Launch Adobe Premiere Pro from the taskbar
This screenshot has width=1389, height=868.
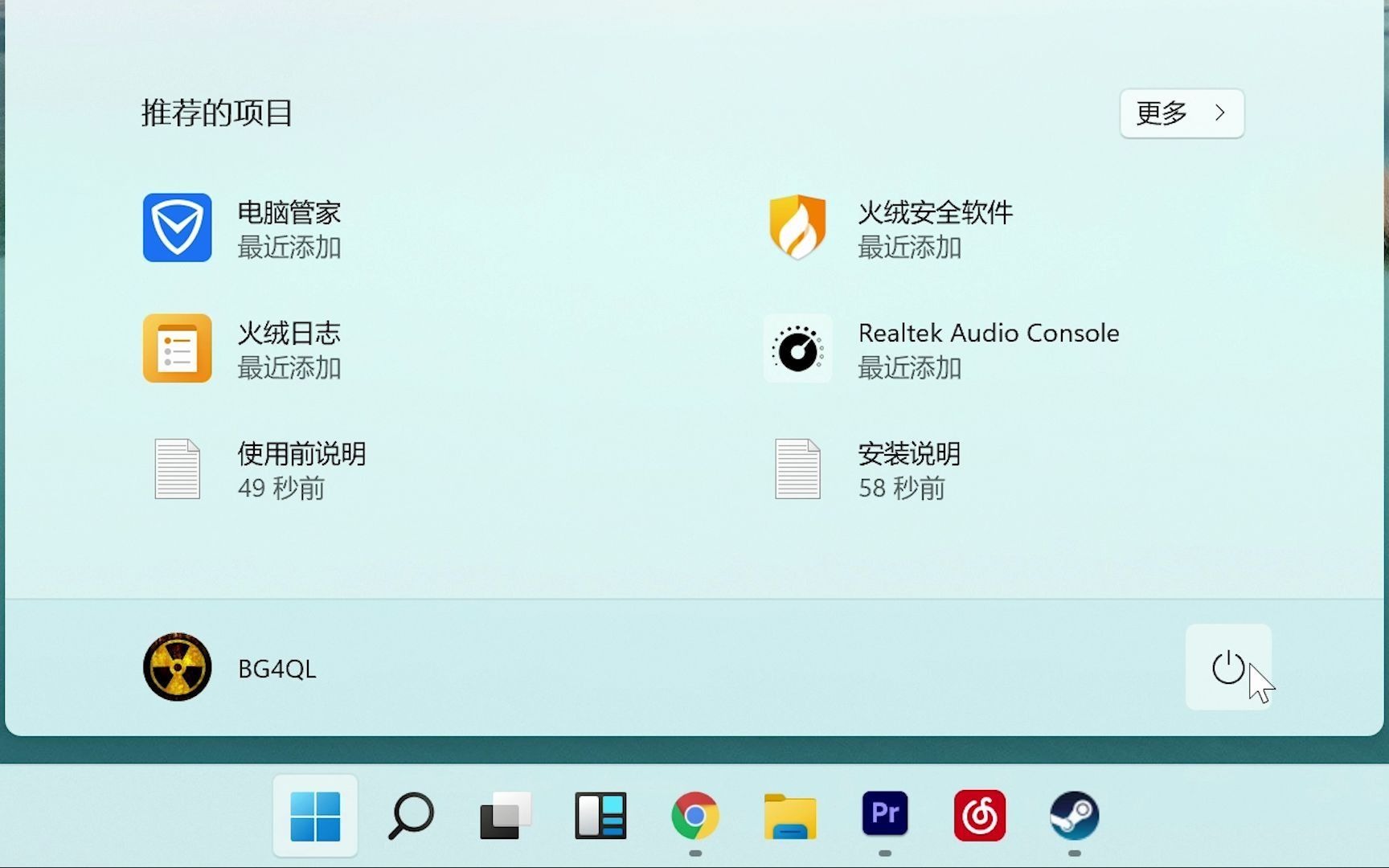tap(884, 816)
